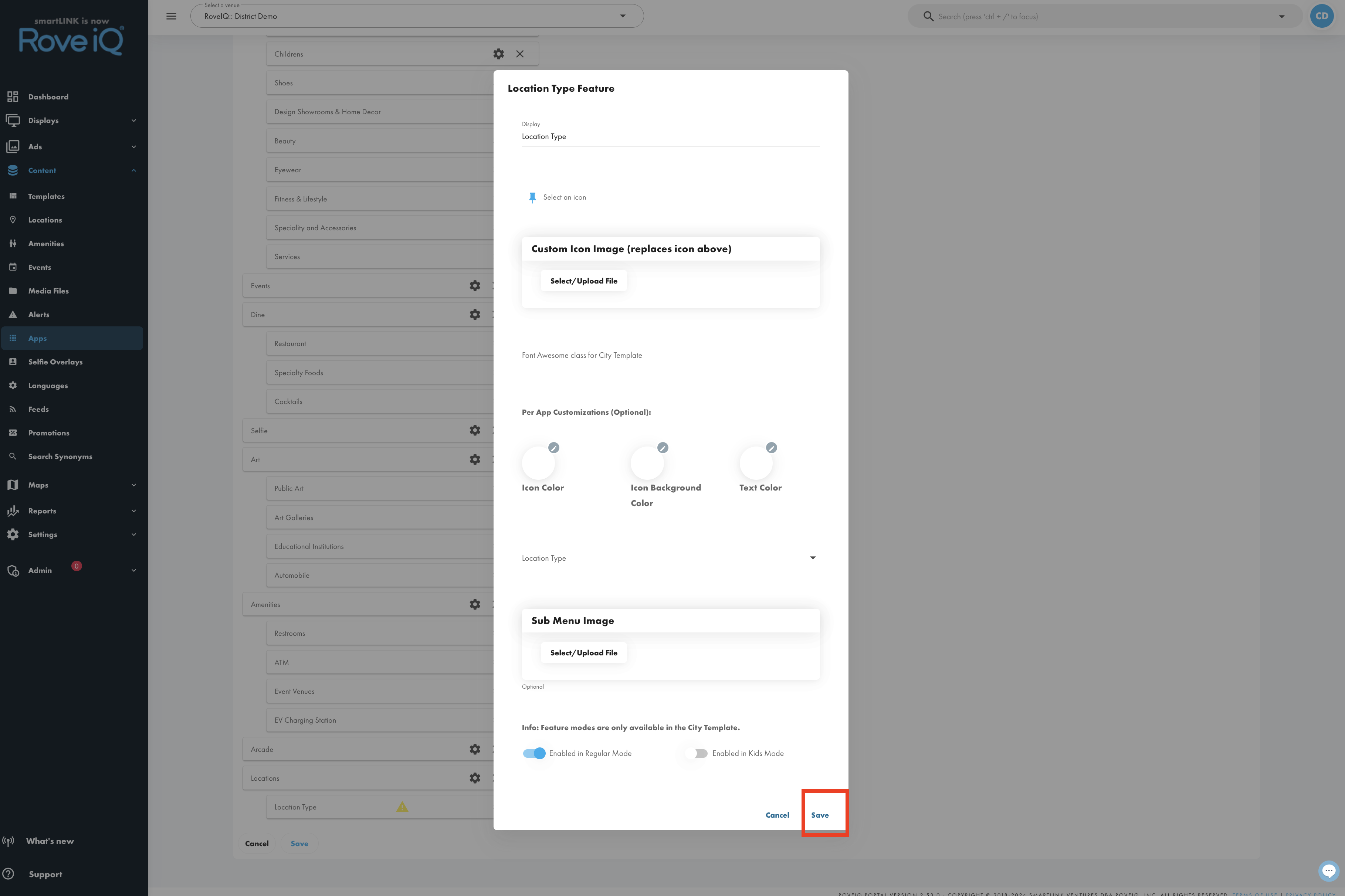This screenshot has width=1345, height=896.
Task: Open the Location Type dropdown in dialog
Action: (671, 558)
